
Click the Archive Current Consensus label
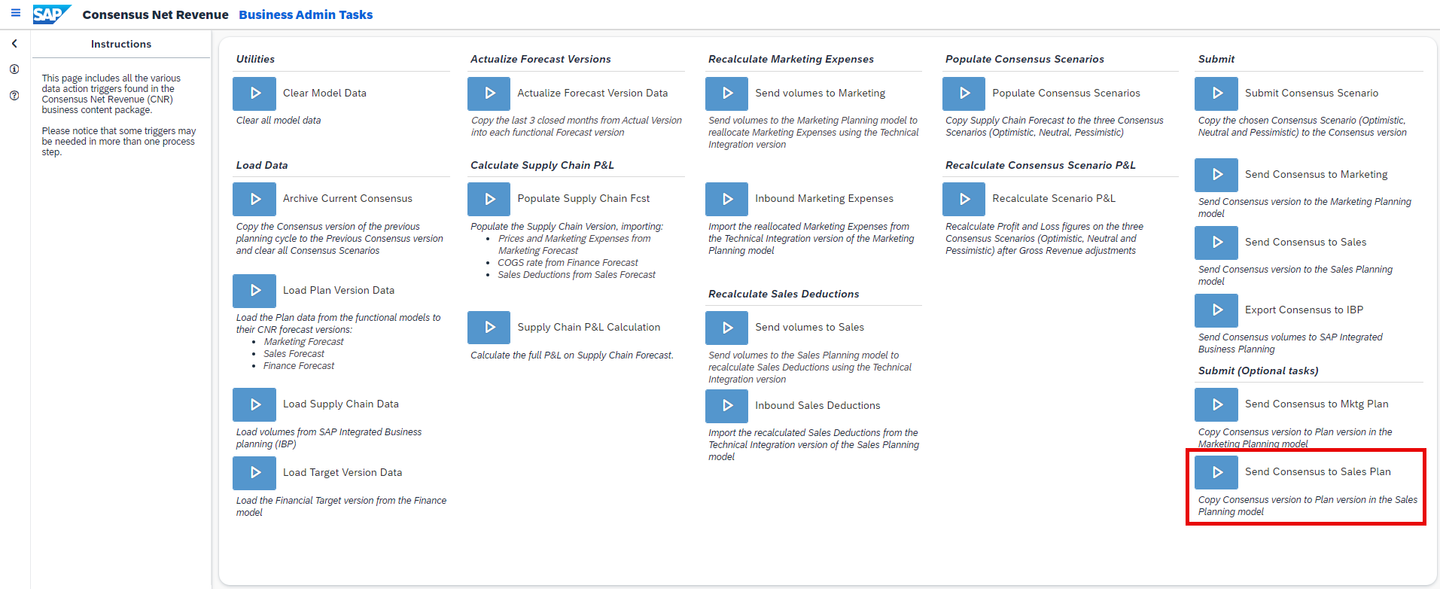pyautogui.click(x=348, y=199)
